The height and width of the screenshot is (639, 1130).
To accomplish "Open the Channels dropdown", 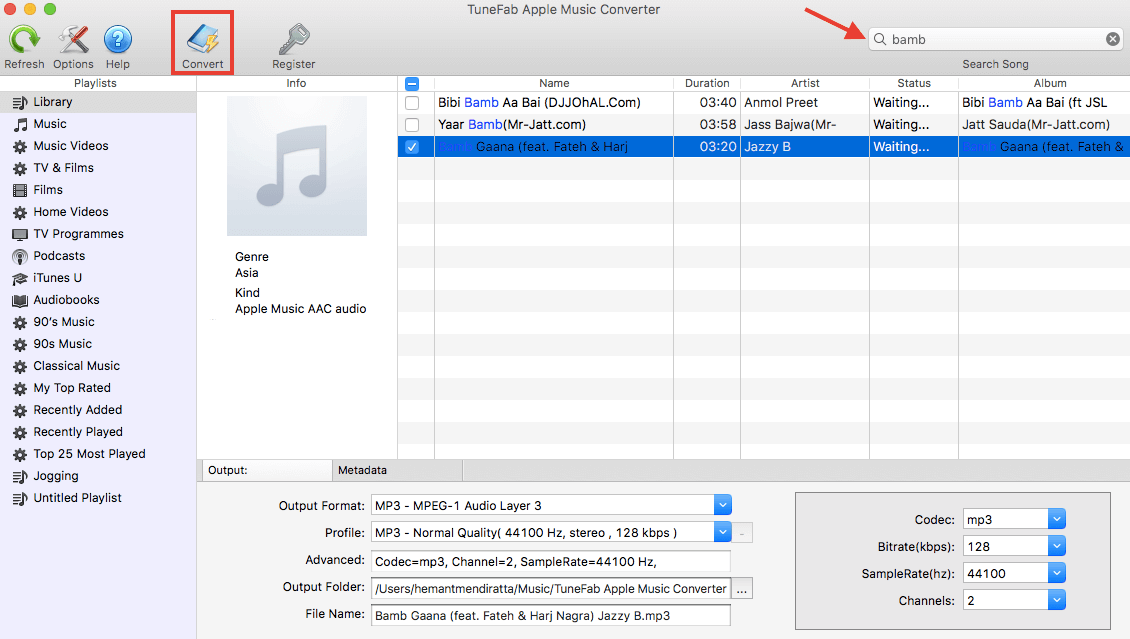I will [1056, 599].
